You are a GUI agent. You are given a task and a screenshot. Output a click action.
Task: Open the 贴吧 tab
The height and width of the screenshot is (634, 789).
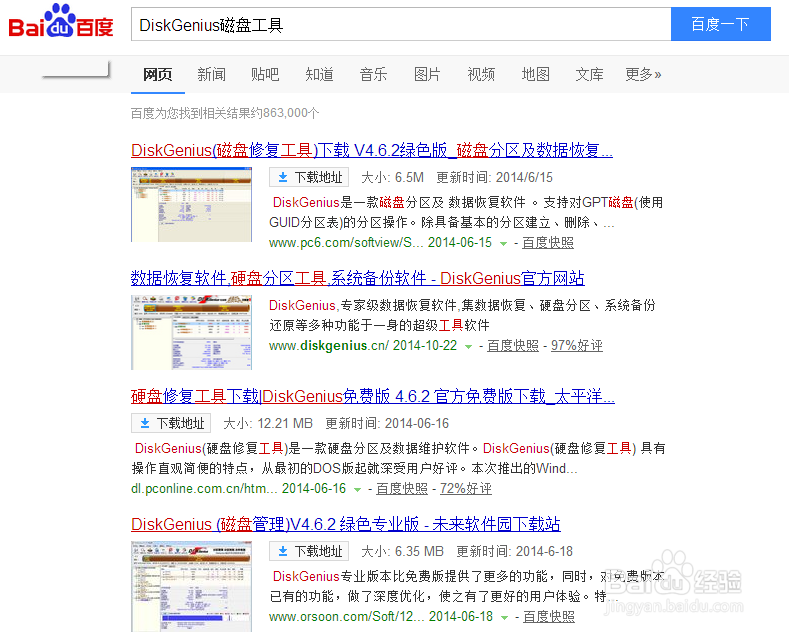coord(265,74)
